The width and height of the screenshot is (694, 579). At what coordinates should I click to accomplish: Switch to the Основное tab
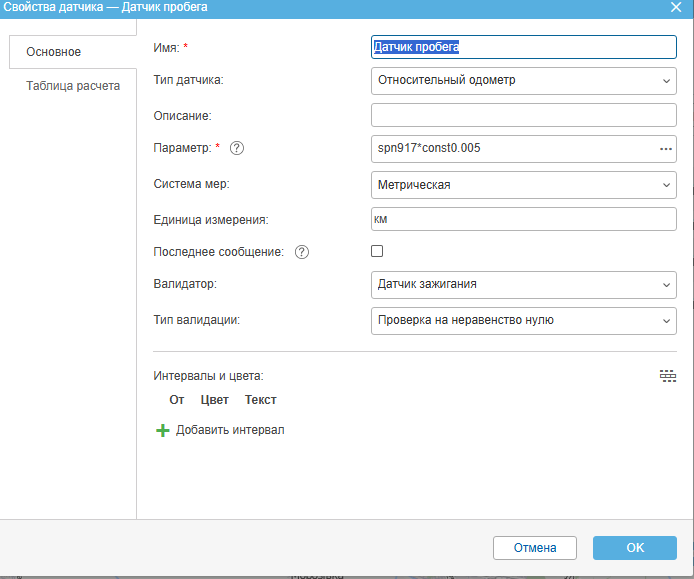54,52
